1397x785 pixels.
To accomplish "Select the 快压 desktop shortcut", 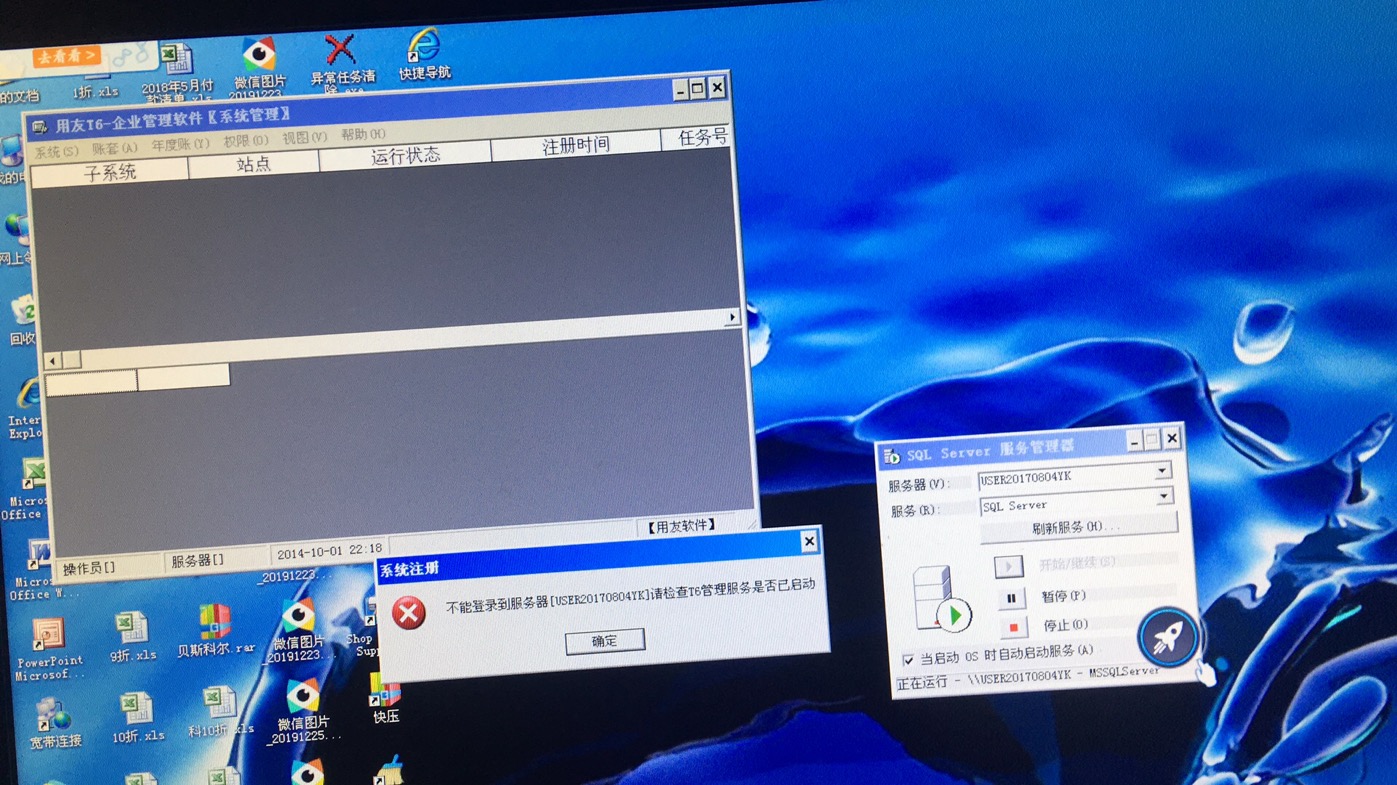I will click(385, 698).
